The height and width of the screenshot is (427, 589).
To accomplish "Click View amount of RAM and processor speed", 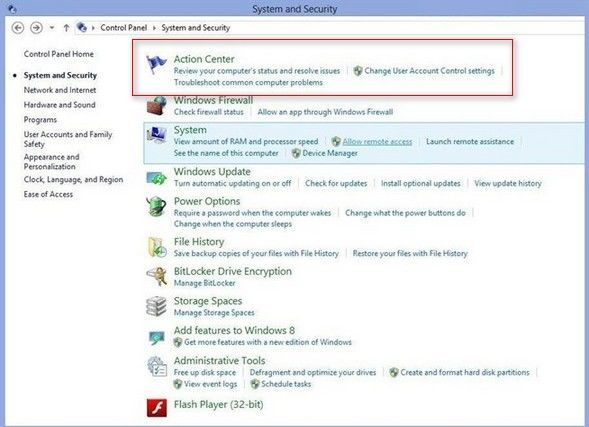I will (x=246, y=142).
